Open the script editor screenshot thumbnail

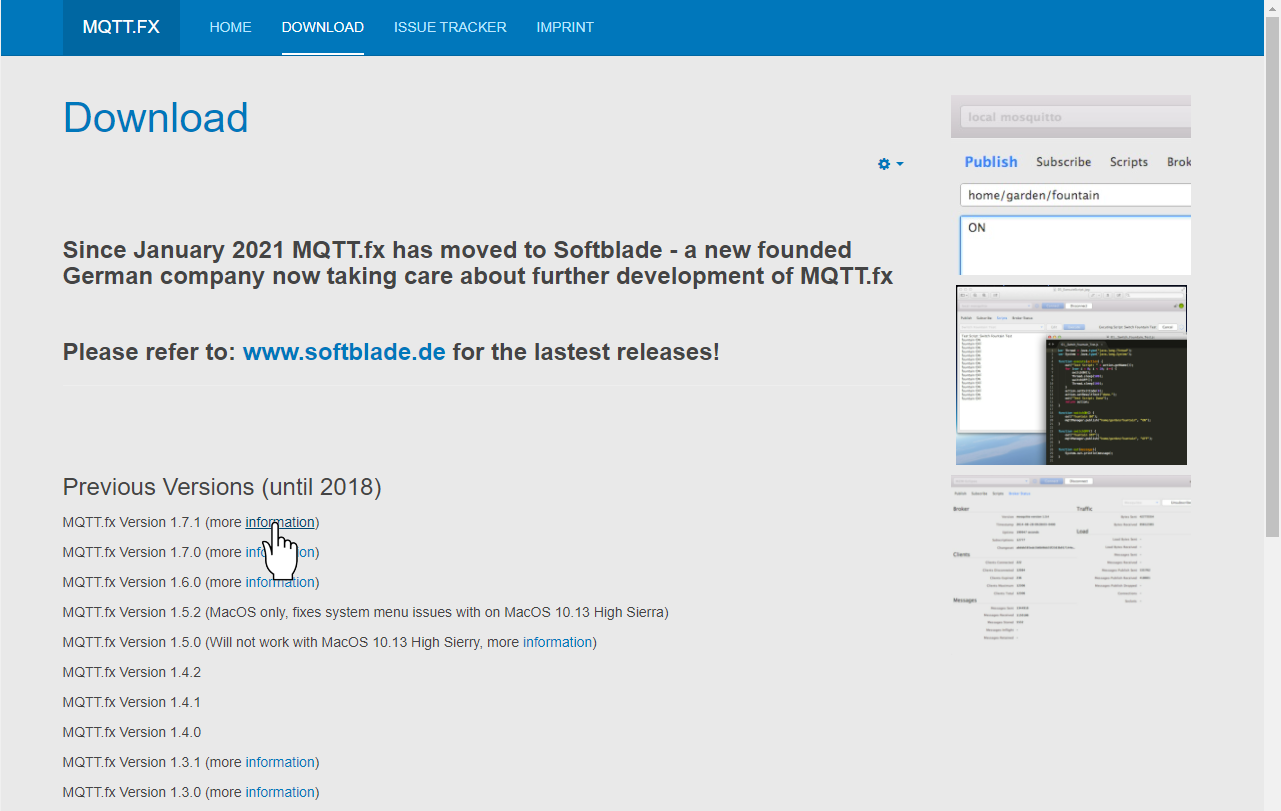[x=1071, y=375]
